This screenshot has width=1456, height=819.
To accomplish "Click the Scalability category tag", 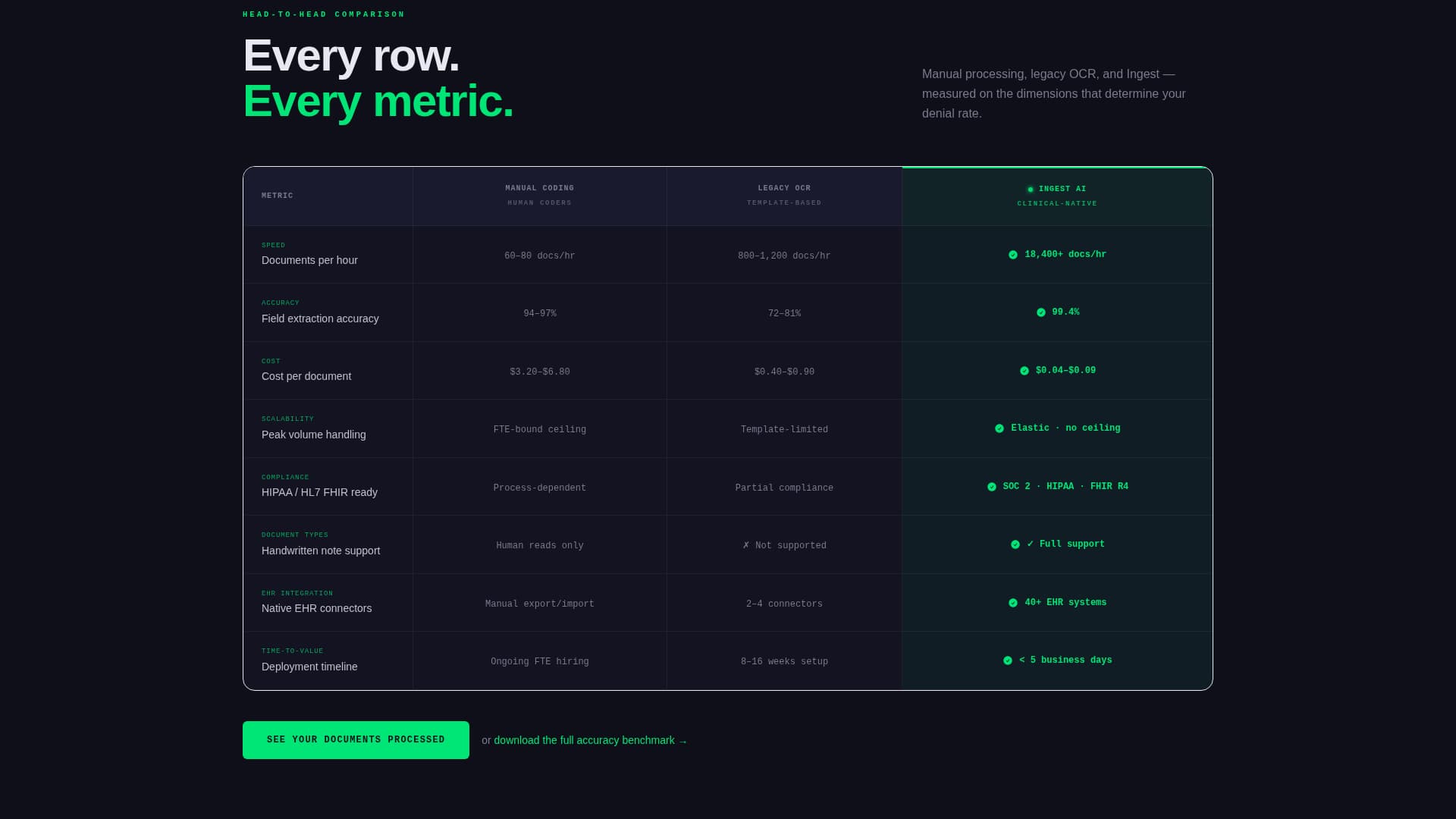I will point(287,419).
